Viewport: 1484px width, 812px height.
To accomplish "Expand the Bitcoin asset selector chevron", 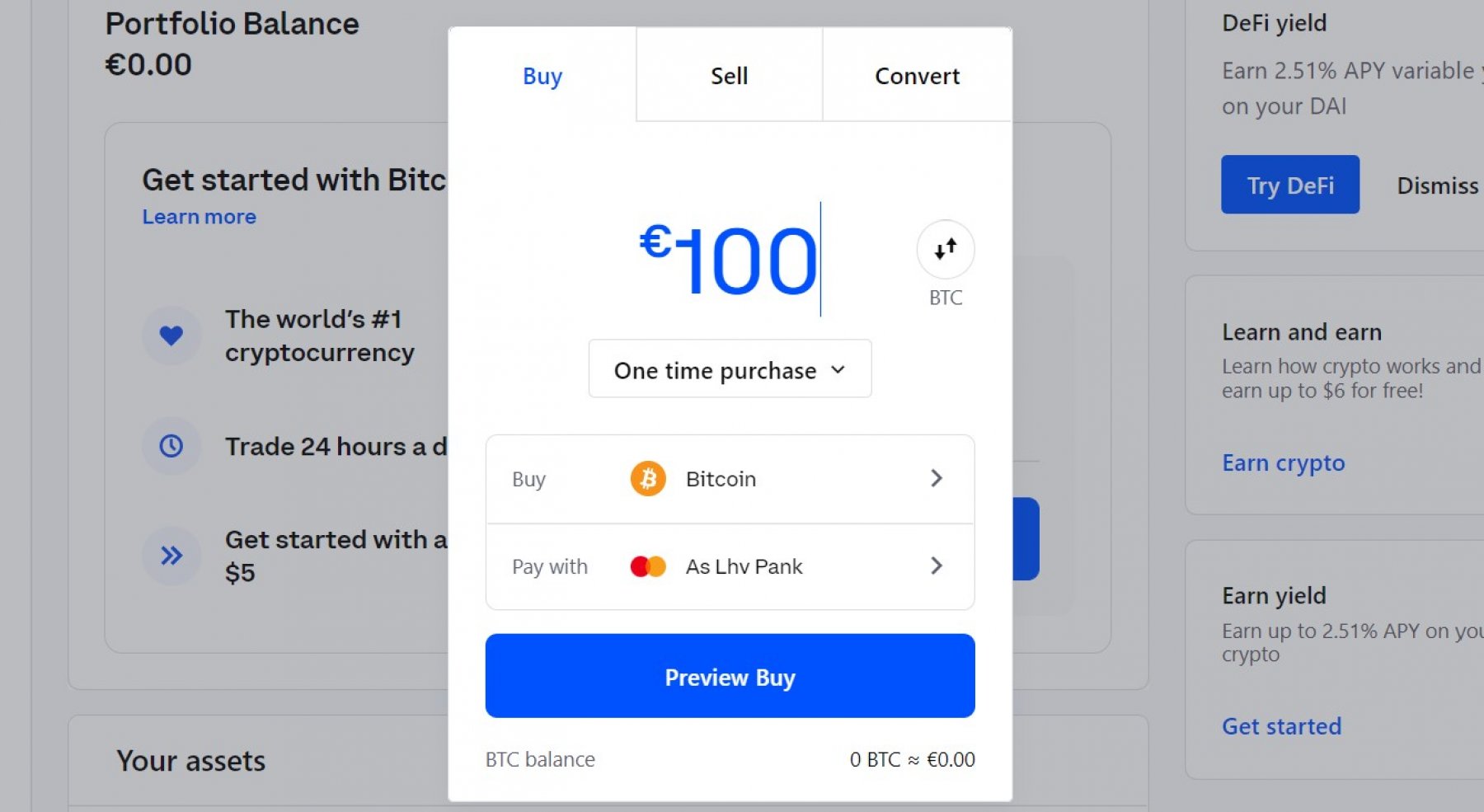I will [x=936, y=479].
